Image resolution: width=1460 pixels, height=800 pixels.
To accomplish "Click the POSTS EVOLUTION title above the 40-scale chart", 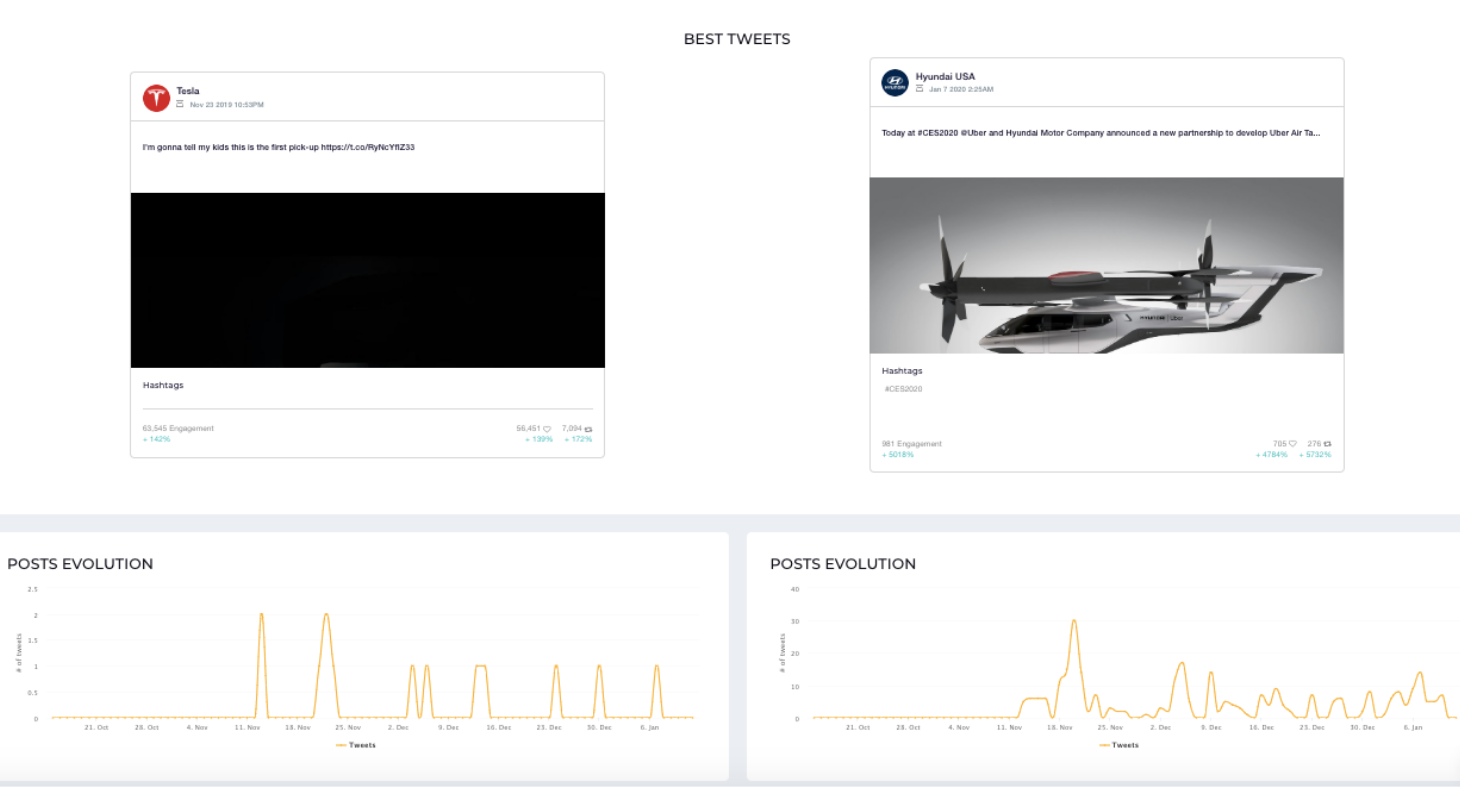I will pos(843,564).
